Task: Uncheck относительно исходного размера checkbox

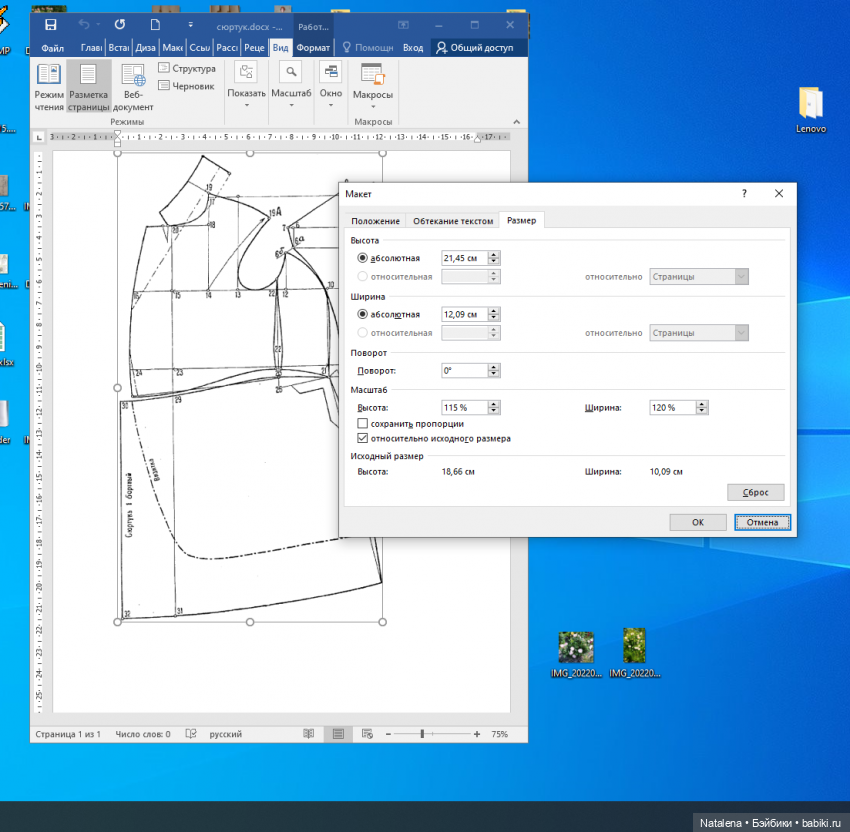Action: click(362, 438)
